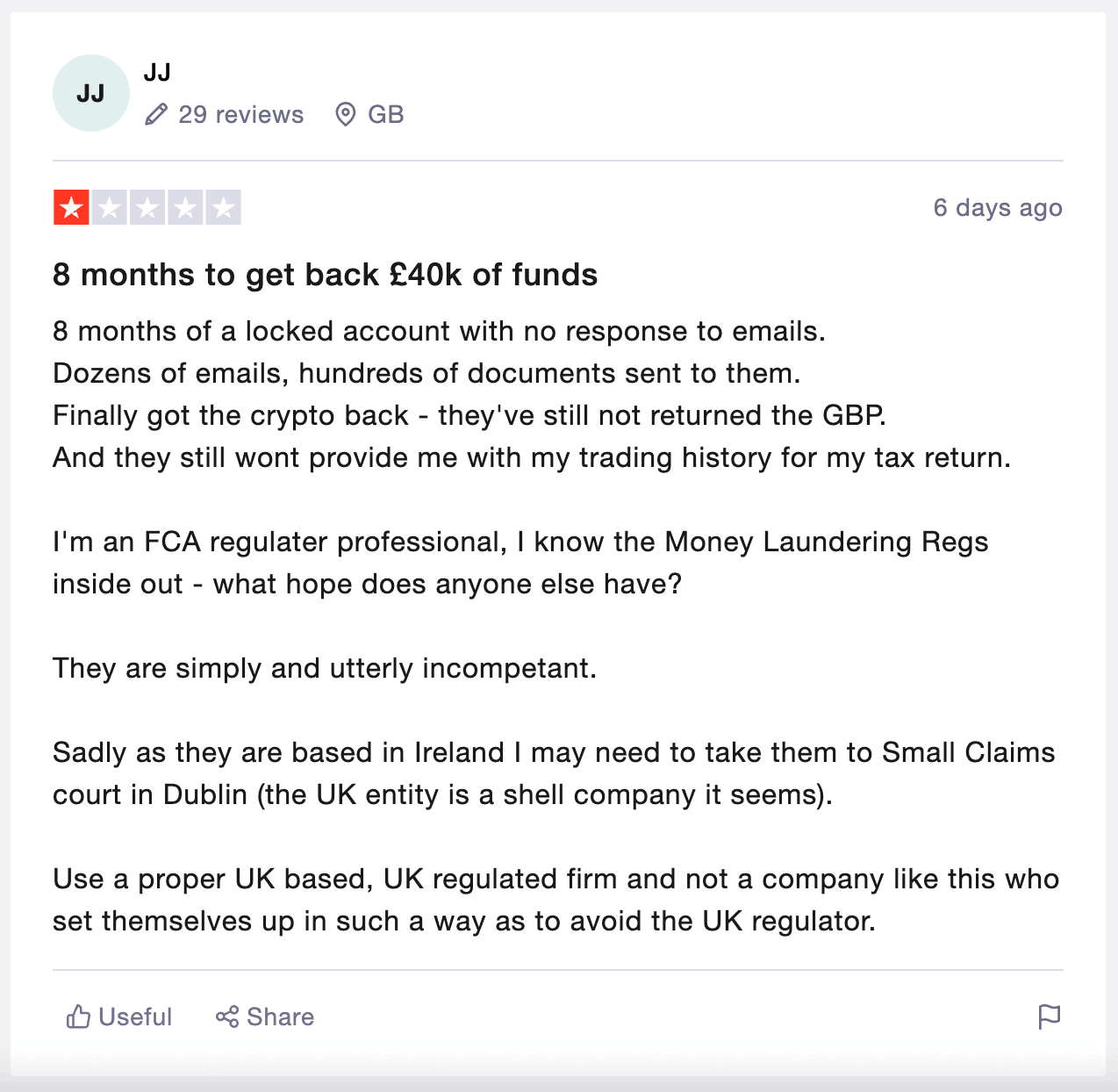The image size is (1118, 1092).
Task: Click the red first rating star
Action: (71, 208)
